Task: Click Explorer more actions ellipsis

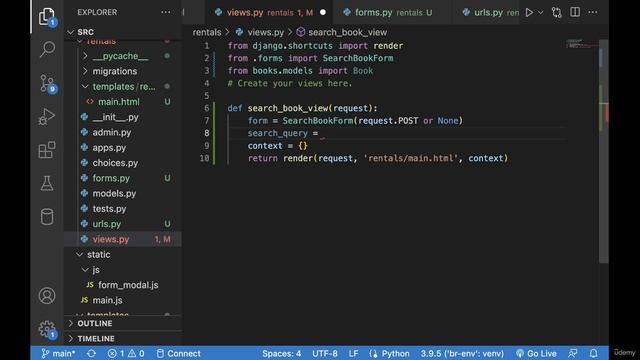Action: click(x=166, y=12)
